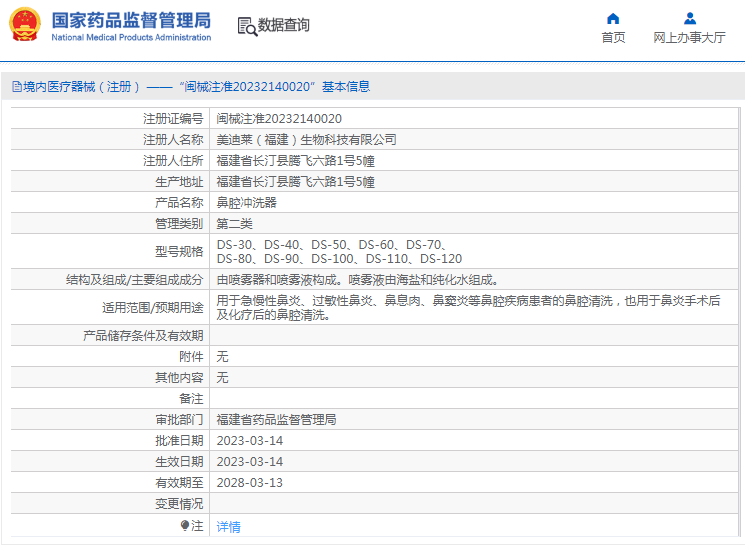Click the national emblem logo

click(25, 25)
